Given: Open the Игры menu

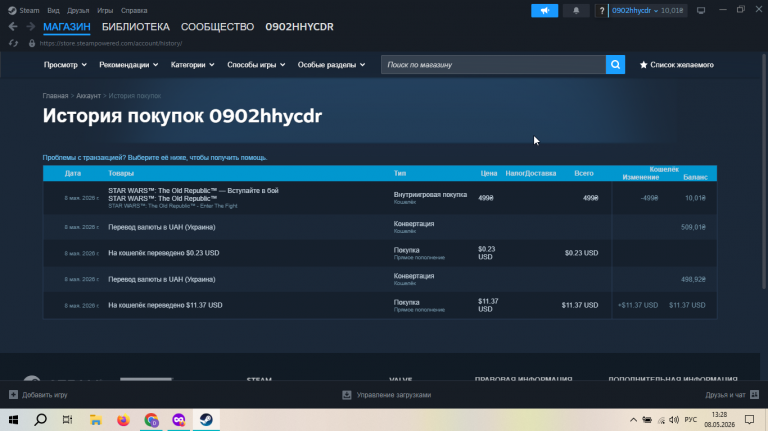Looking at the screenshot, I should [x=105, y=10].
